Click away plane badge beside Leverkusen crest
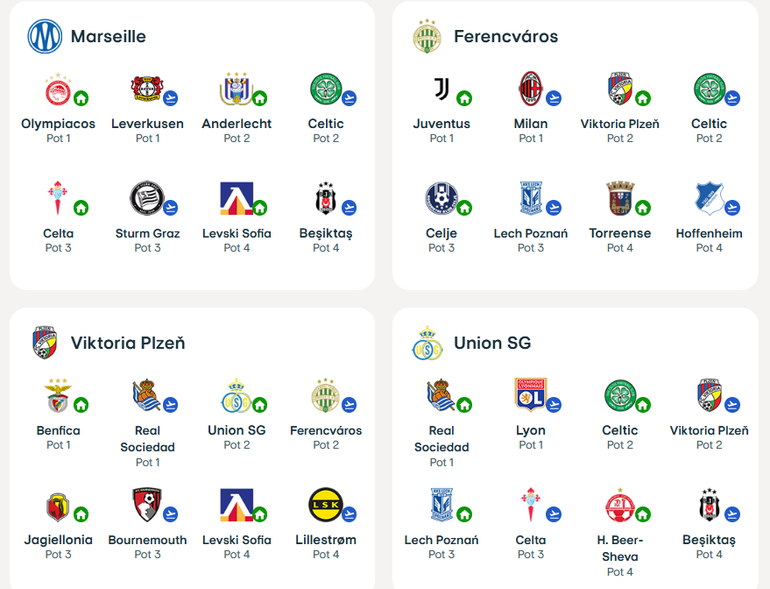770x589 pixels. pos(170,98)
